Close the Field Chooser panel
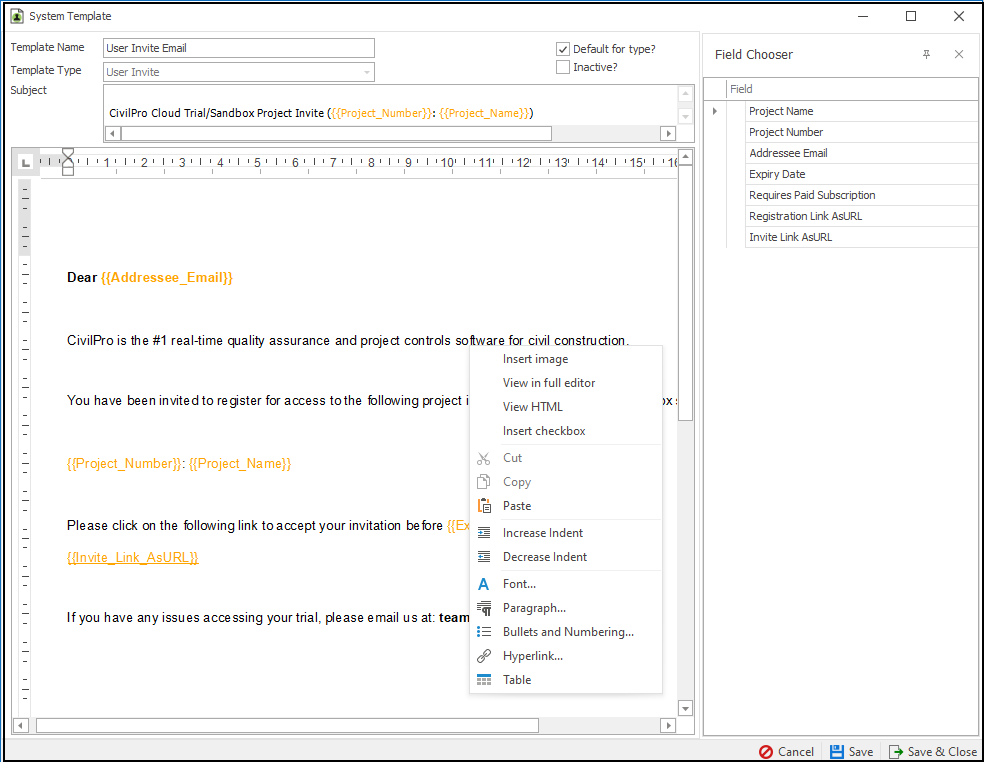The width and height of the screenshot is (984, 762). coord(959,55)
